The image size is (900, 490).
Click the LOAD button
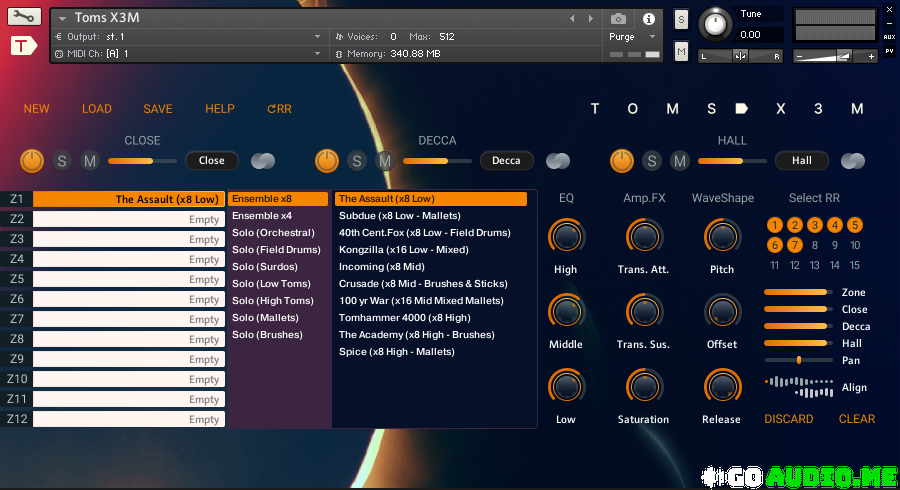tap(96, 109)
